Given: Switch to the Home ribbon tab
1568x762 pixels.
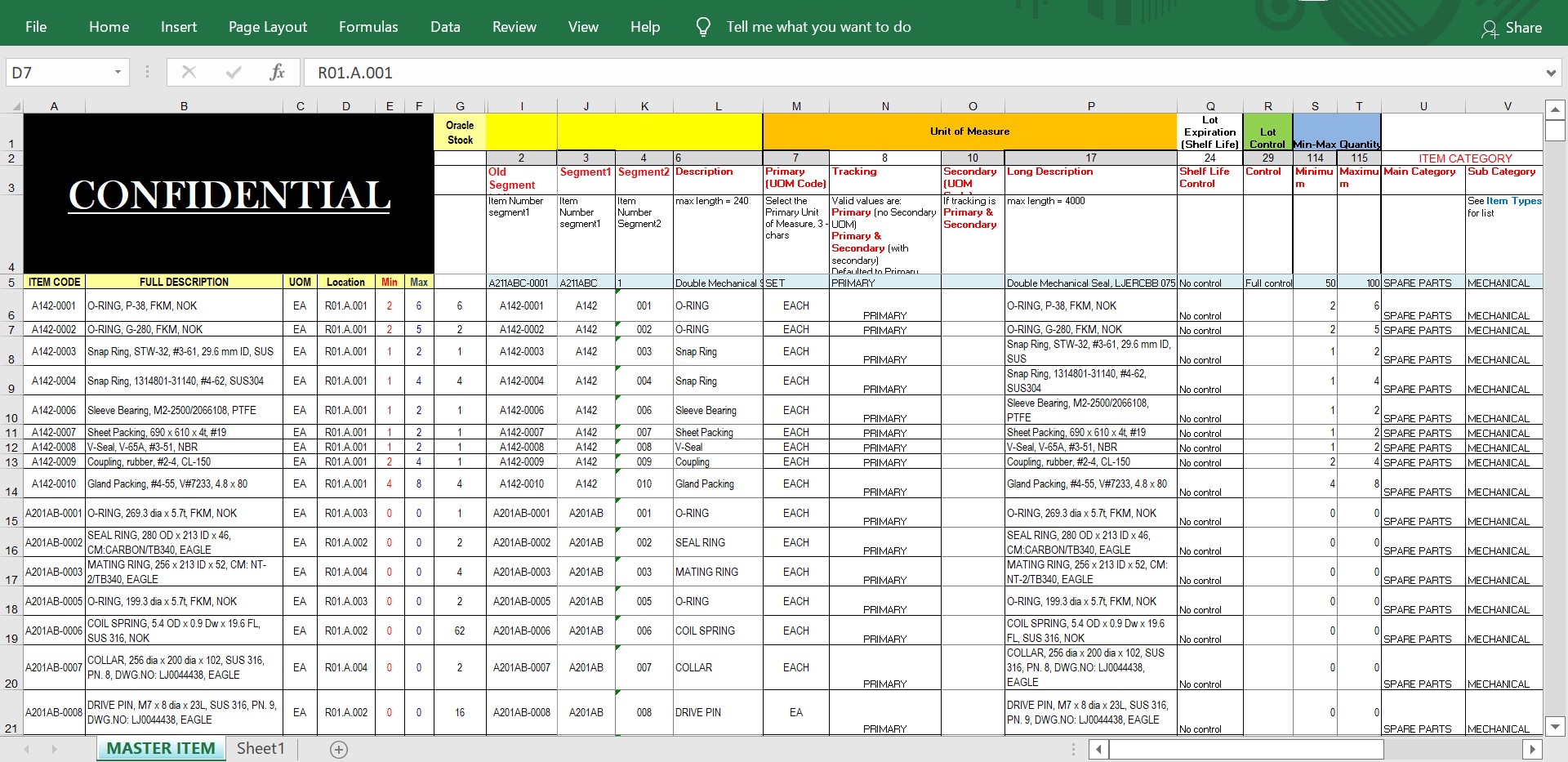Looking at the screenshot, I should [109, 27].
